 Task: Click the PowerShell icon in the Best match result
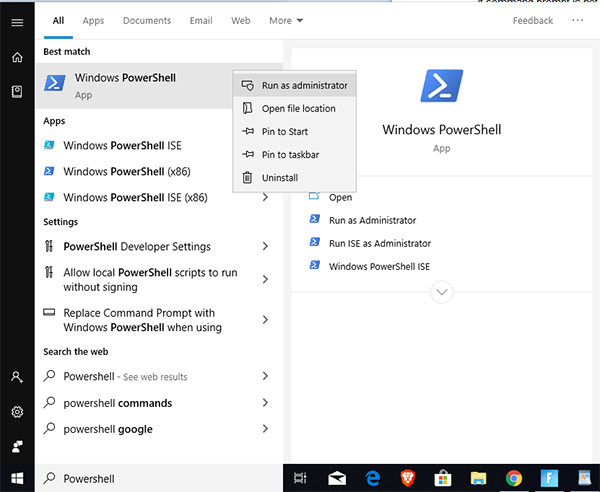[x=55, y=83]
